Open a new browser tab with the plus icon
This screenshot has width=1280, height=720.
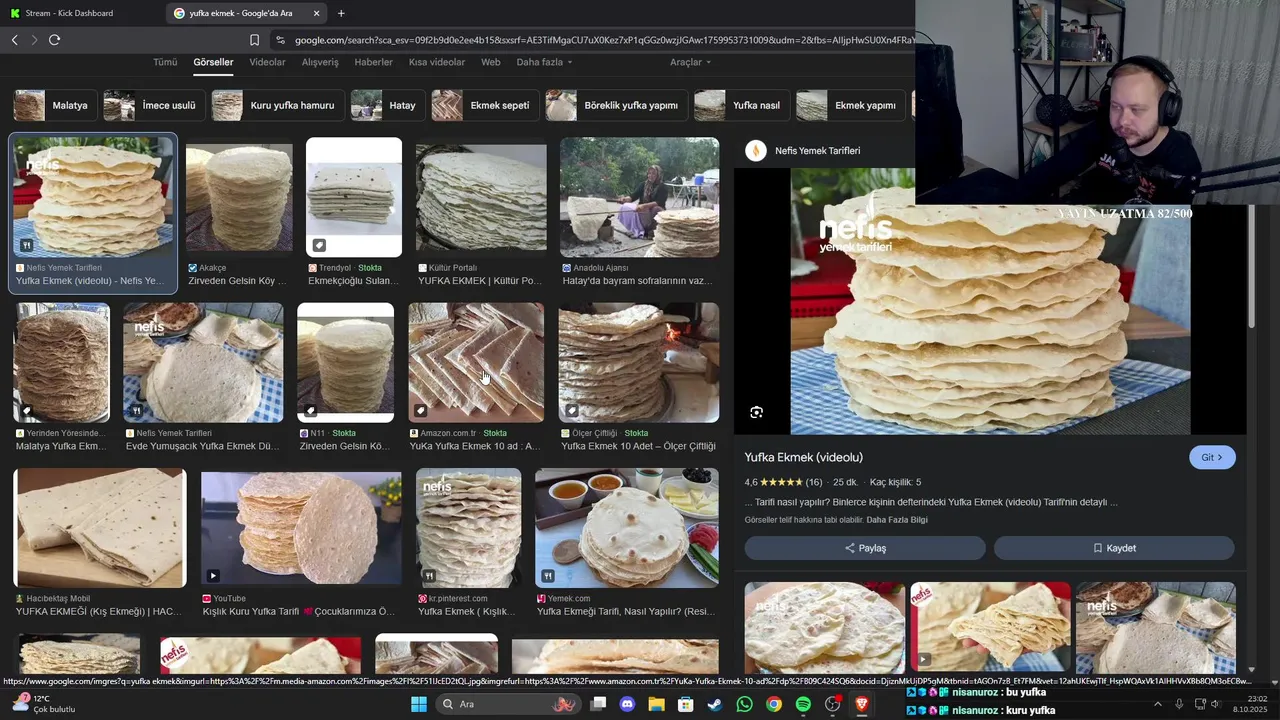click(x=341, y=13)
